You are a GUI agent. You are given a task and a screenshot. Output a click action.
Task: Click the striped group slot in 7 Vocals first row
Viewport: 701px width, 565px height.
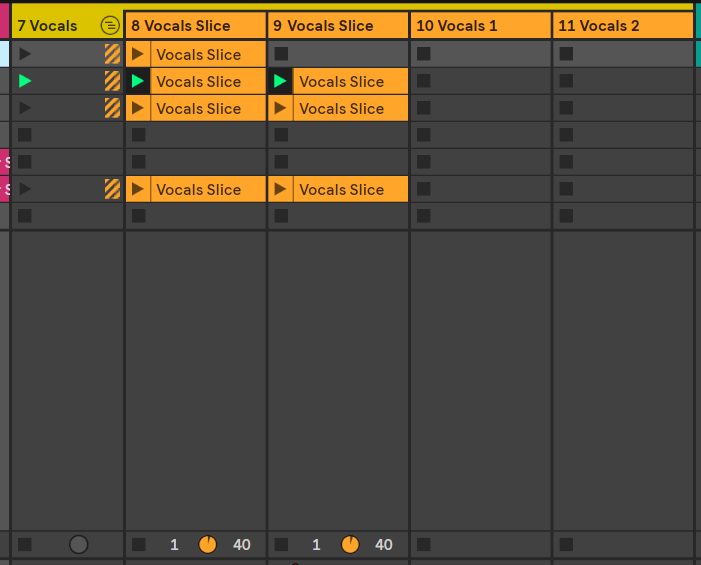click(112, 54)
